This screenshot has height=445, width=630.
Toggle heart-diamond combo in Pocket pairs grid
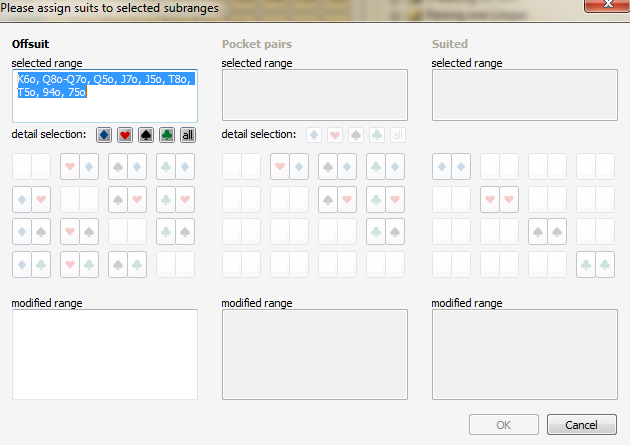(x=289, y=166)
